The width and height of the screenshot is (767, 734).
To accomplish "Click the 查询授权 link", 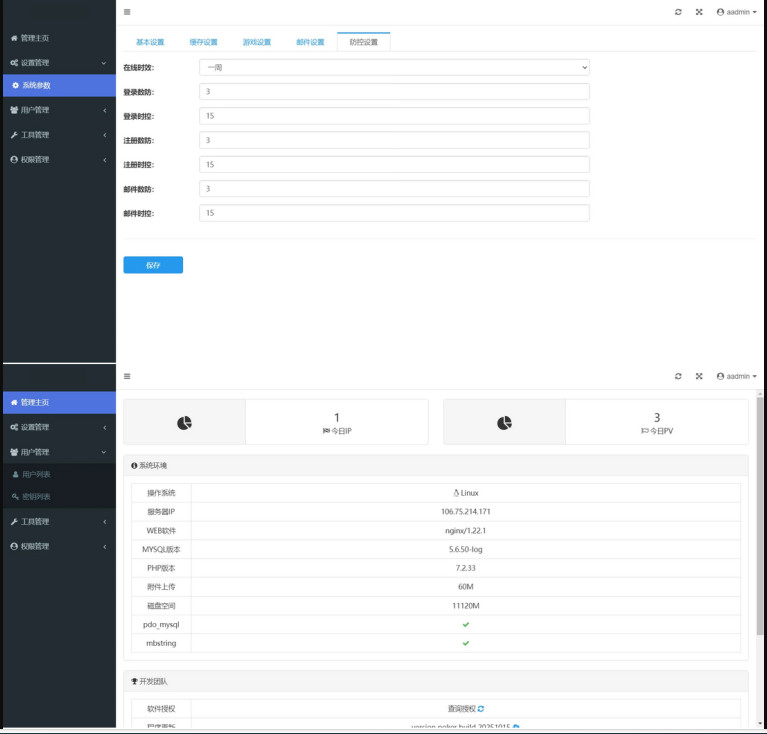I will coord(466,708).
